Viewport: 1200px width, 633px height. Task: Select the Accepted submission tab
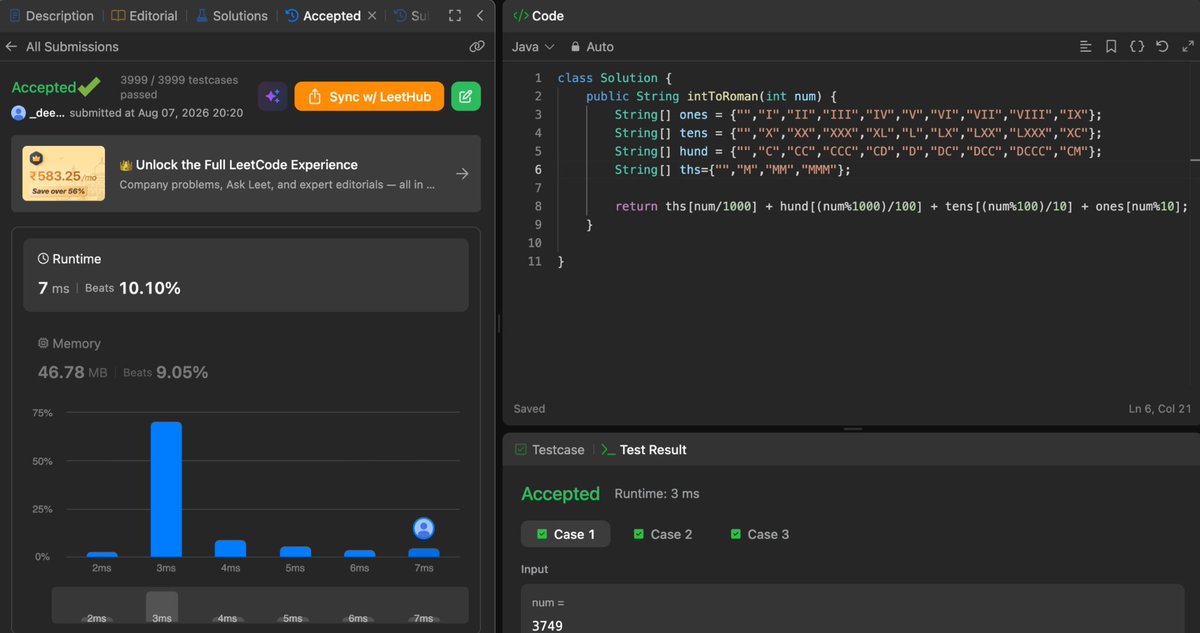[x=322, y=16]
